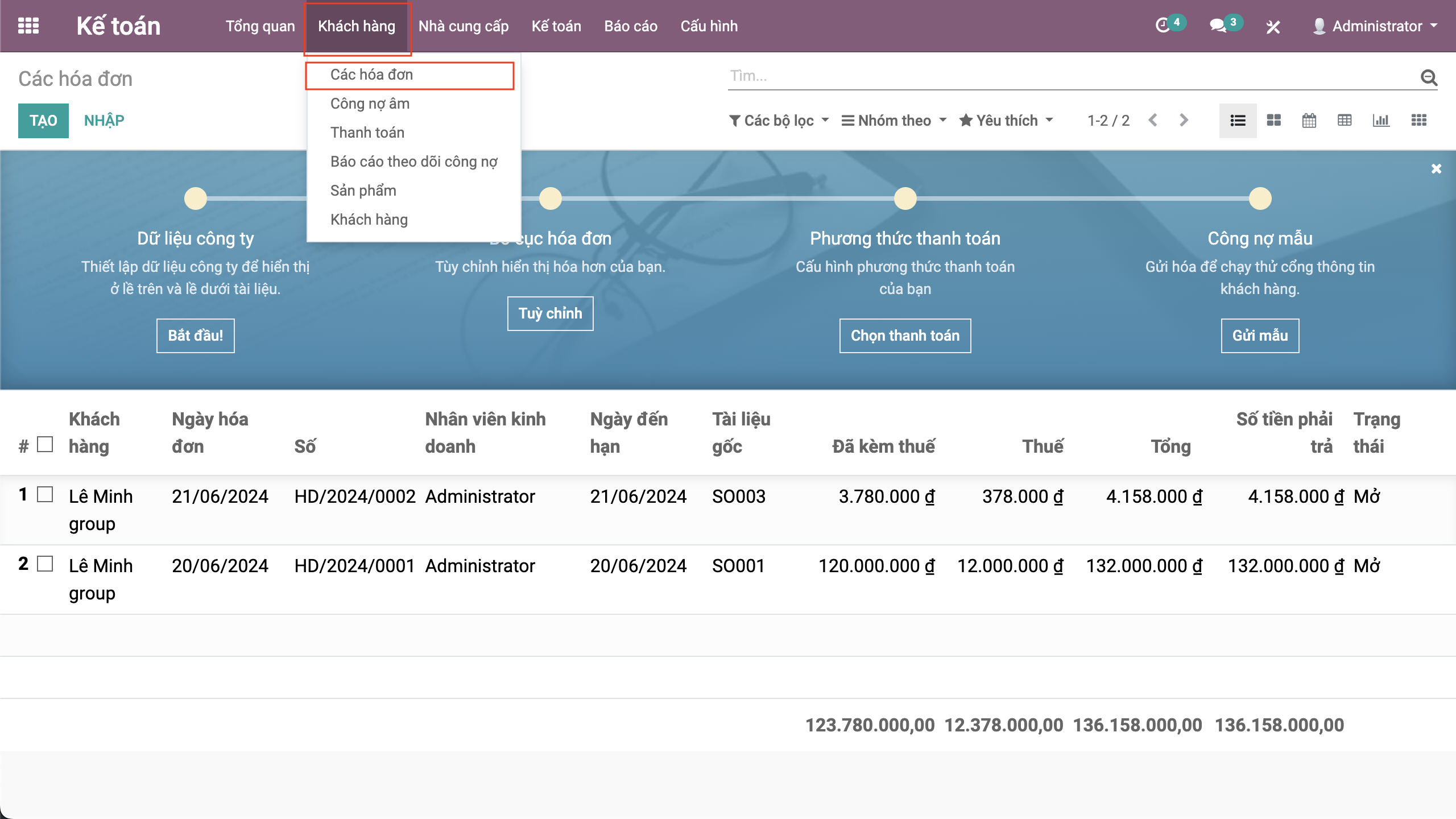Click the activities clock icon
The height and width of the screenshot is (819, 1456).
coord(1163,26)
